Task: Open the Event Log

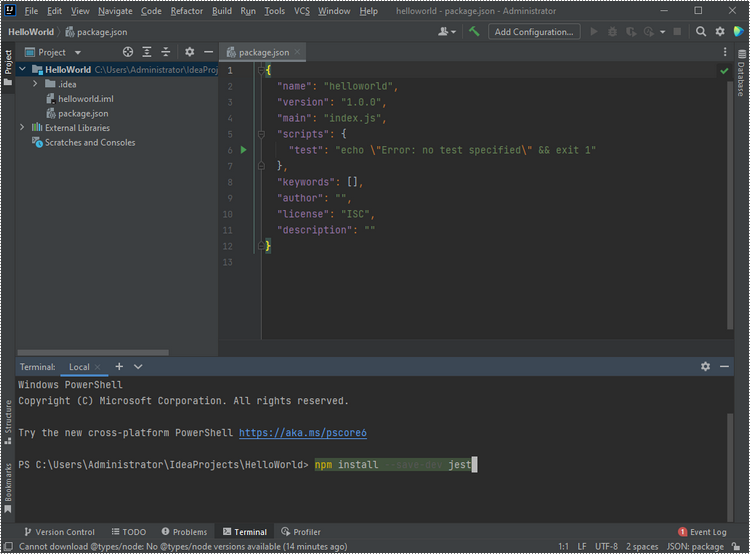Action: [x=702, y=532]
